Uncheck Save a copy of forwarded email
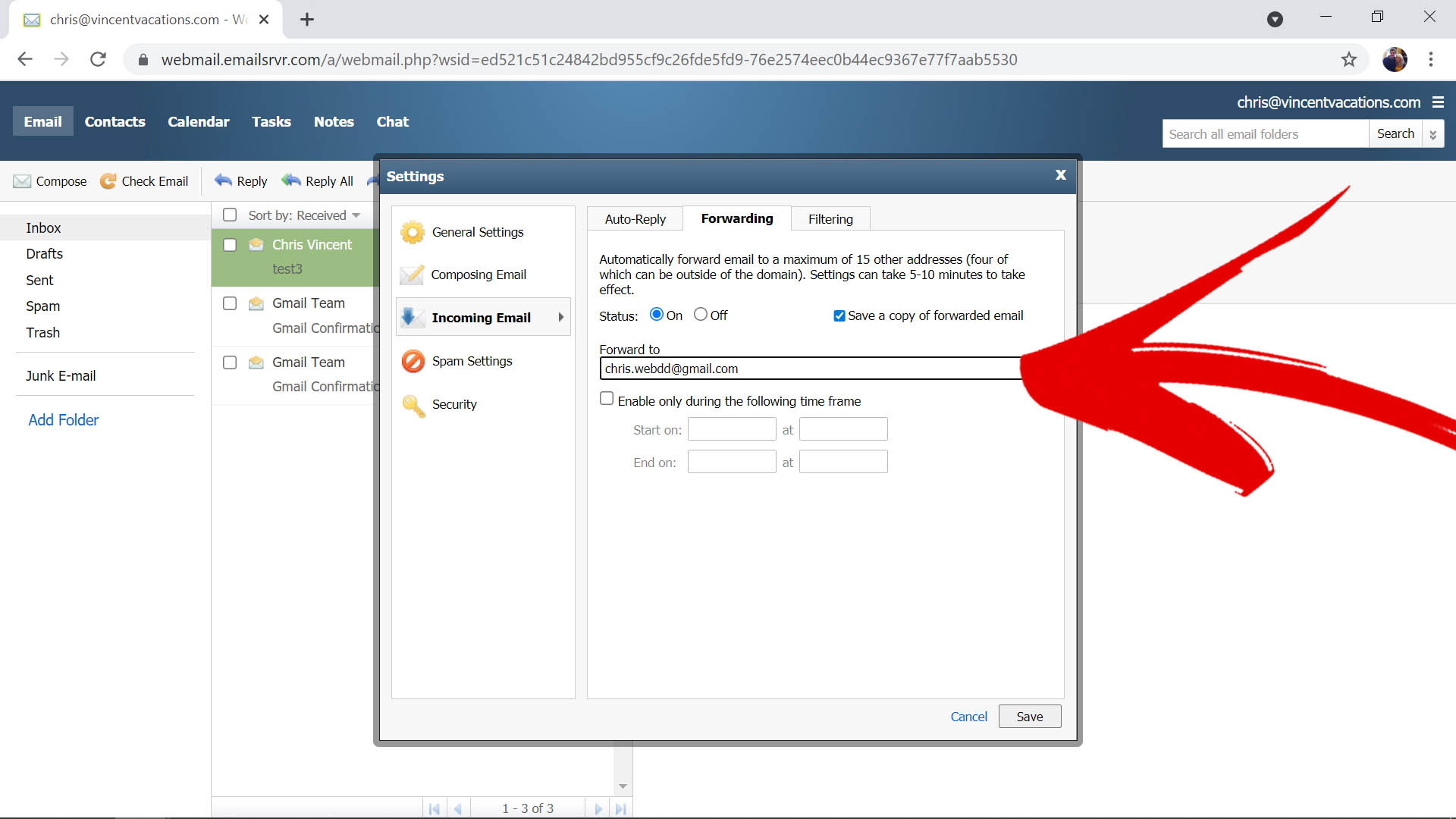The image size is (1456, 819). pyautogui.click(x=839, y=315)
